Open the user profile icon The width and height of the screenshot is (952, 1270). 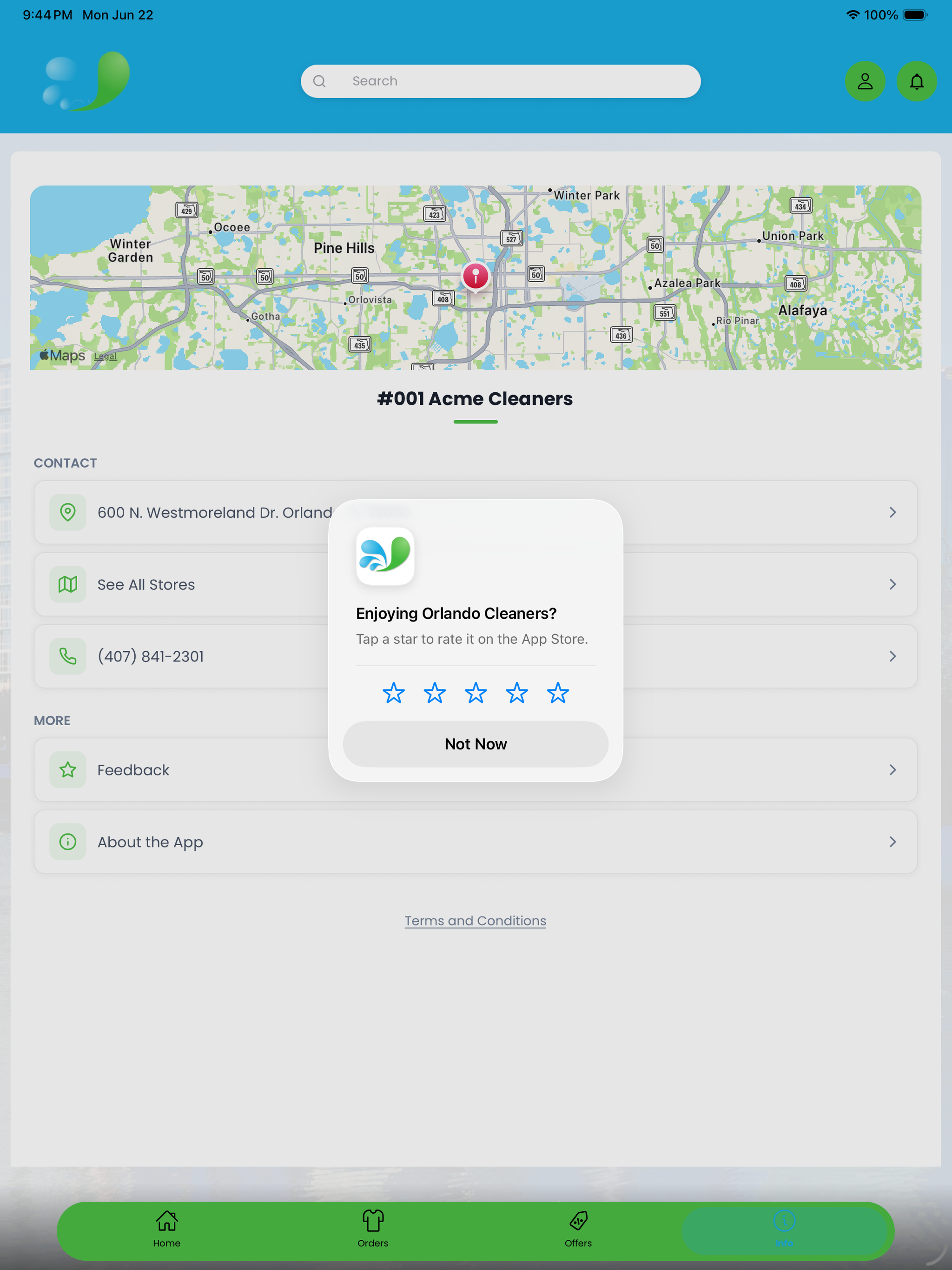tap(865, 81)
